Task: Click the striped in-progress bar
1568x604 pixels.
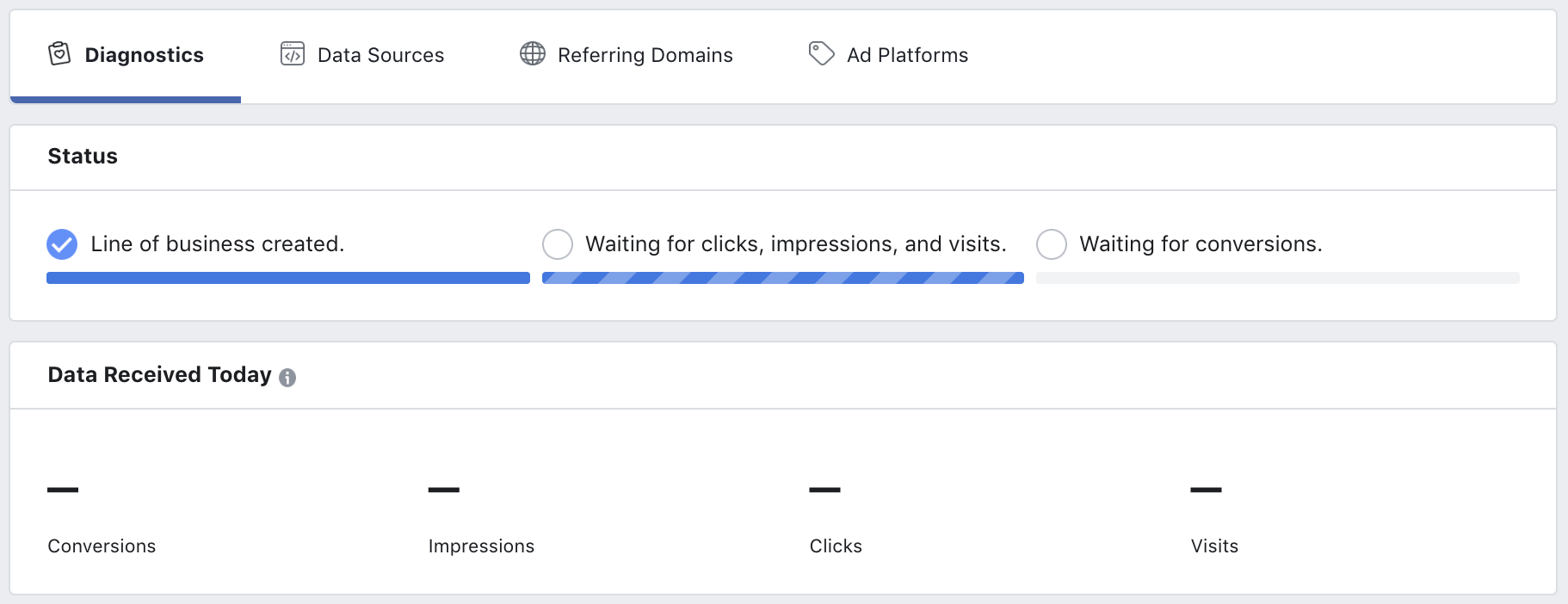Action: click(x=783, y=278)
